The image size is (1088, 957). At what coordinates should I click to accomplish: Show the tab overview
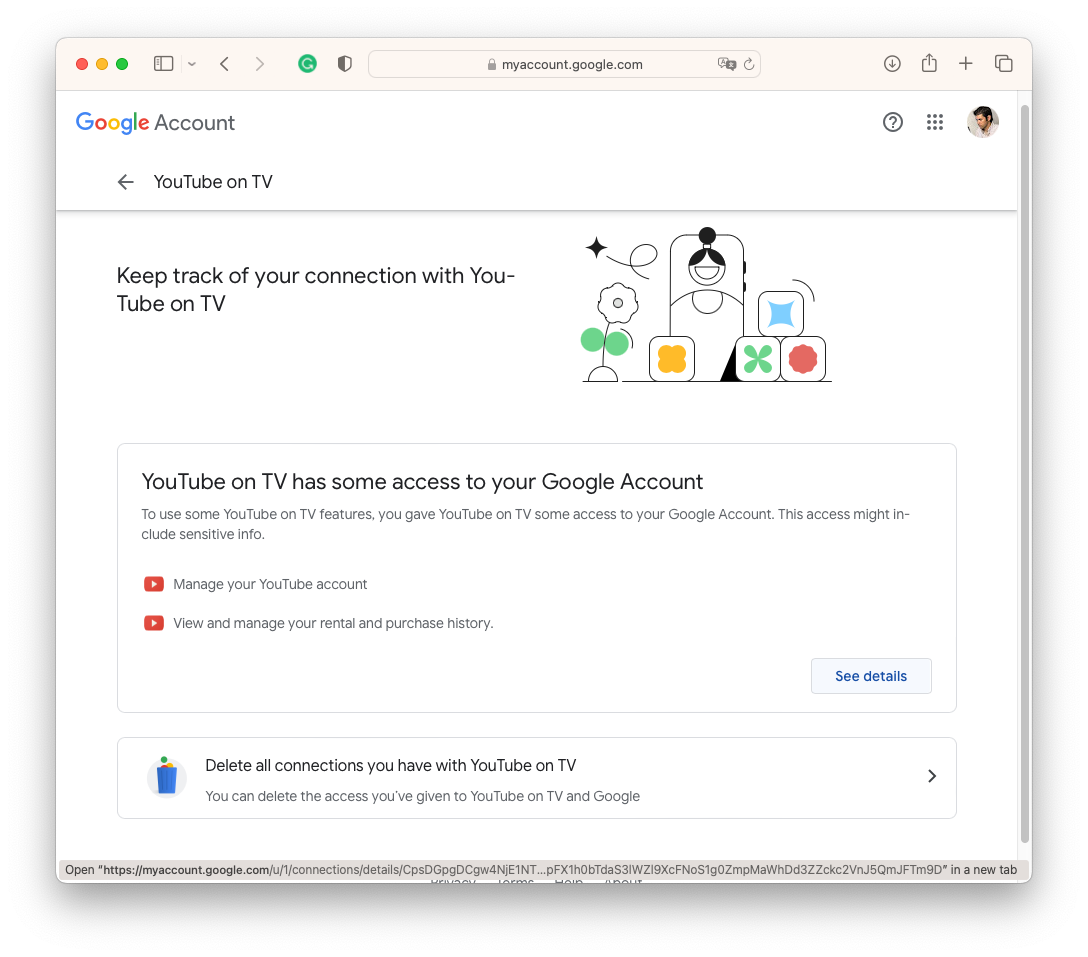coord(1004,63)
